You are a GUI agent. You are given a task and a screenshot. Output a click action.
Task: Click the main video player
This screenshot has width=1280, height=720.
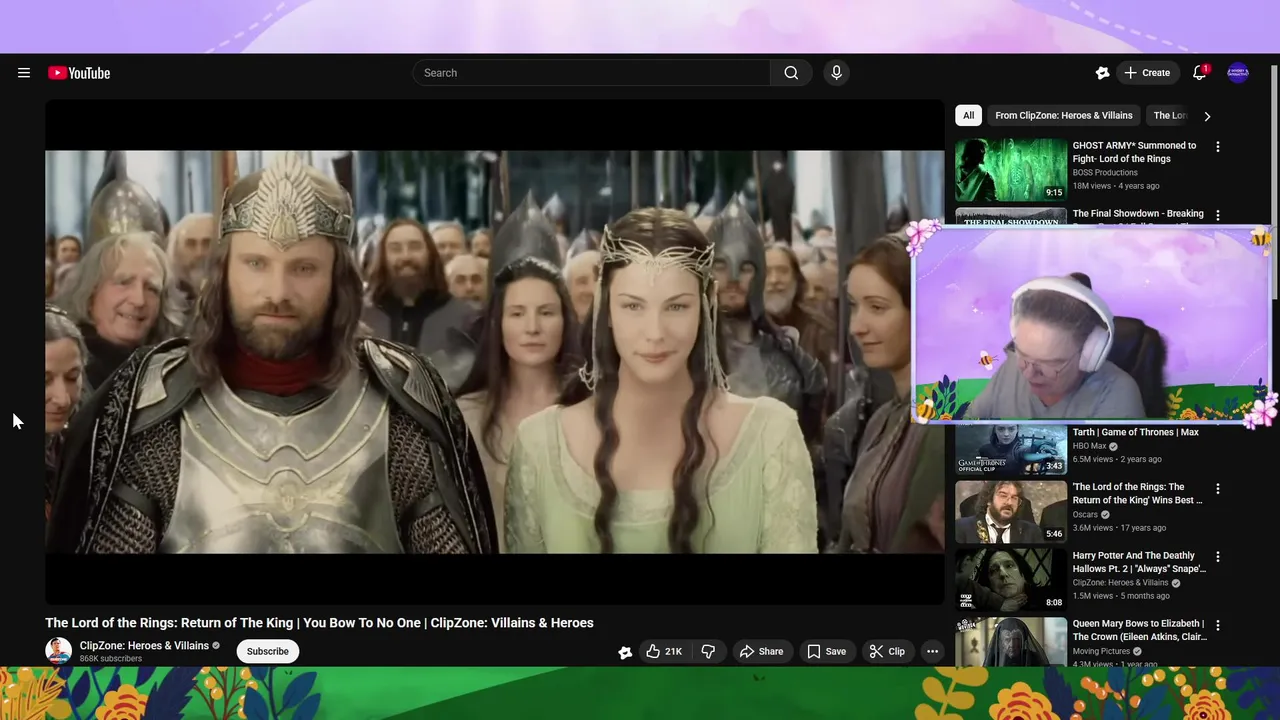tap(495, 352)
